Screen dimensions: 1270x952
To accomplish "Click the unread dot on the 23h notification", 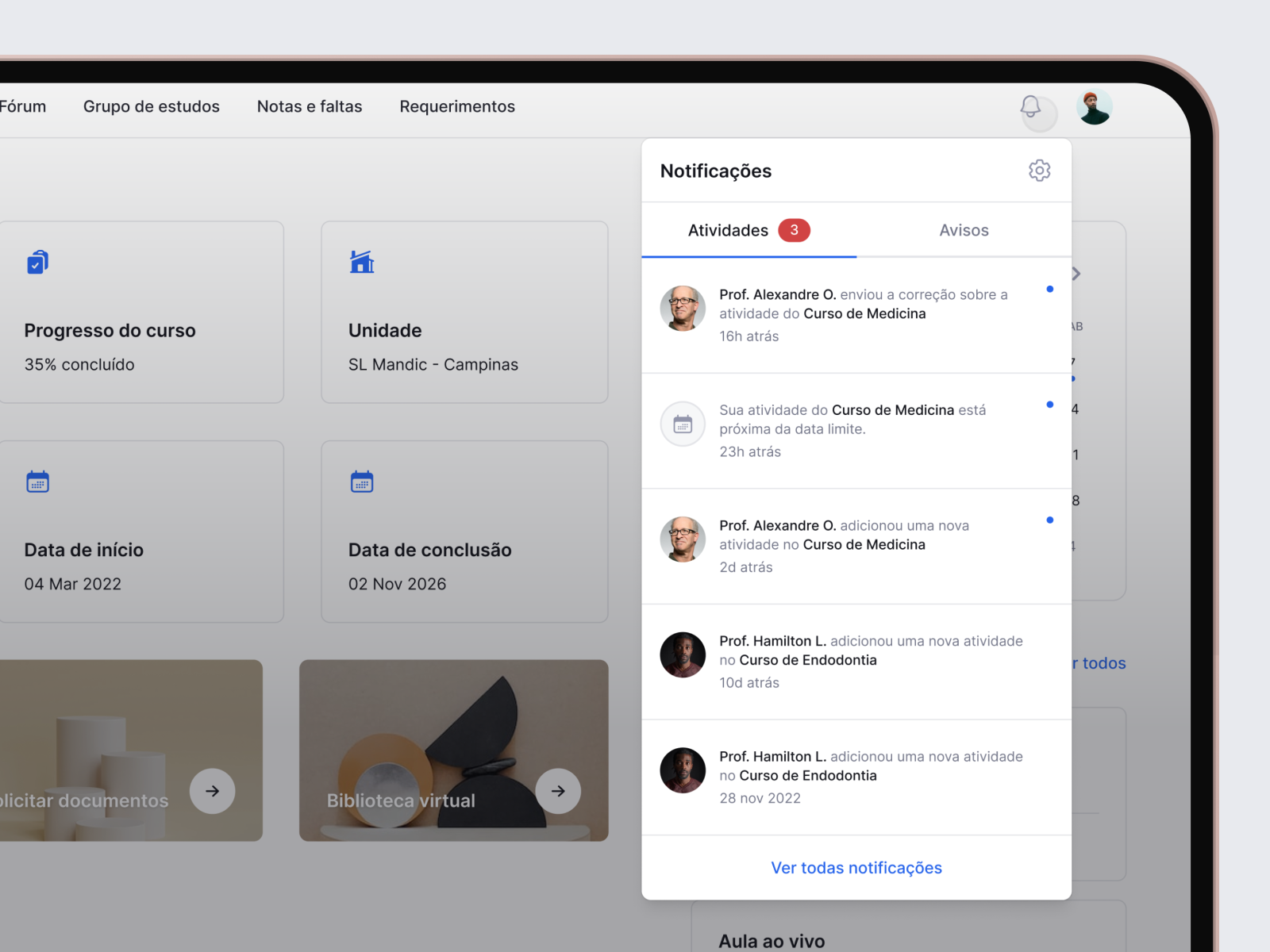I will tap(1050, 405).
